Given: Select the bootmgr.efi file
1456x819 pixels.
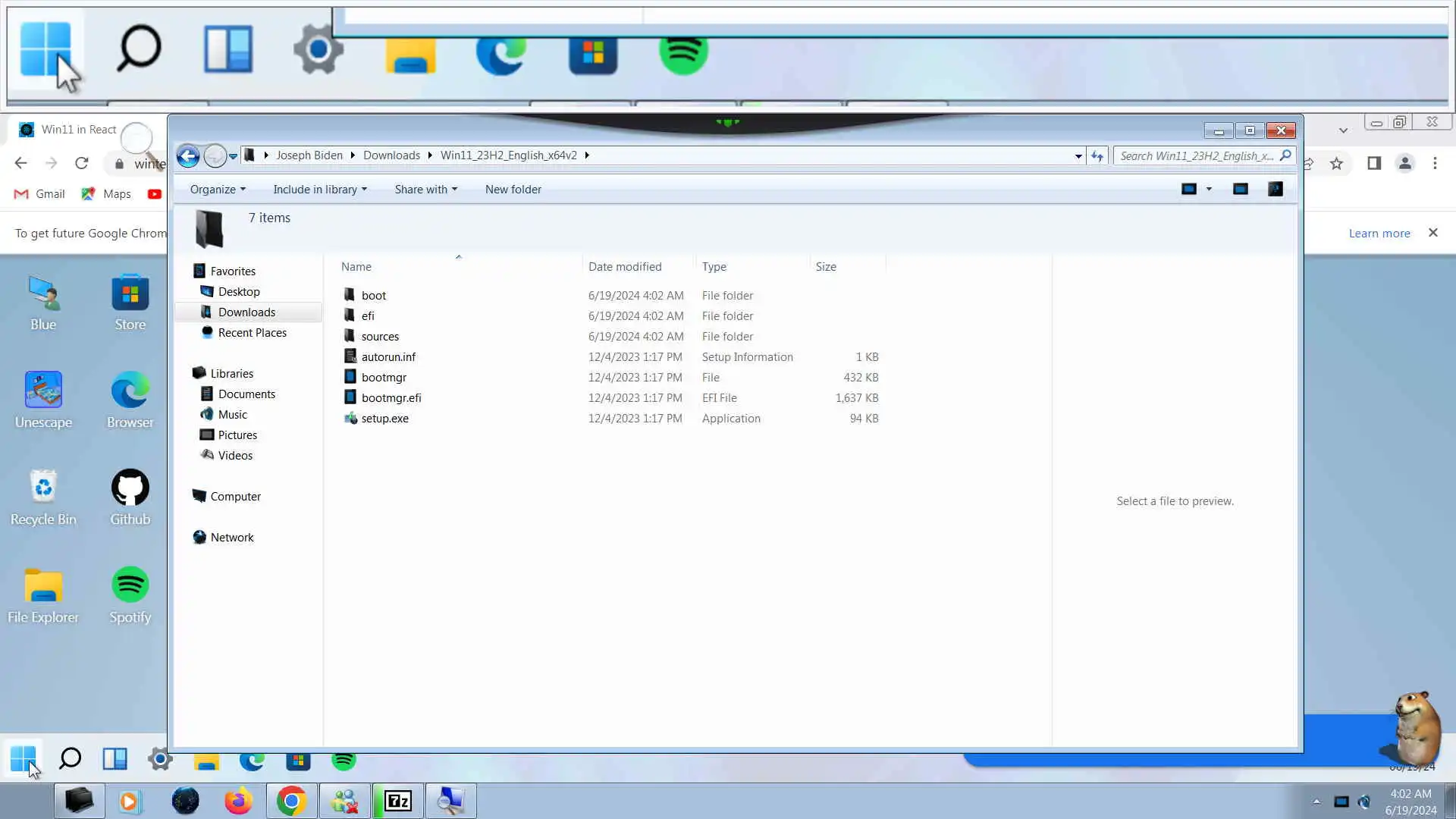Looking at the screenshot, I should pyautogui.click(x=391, y=398).
